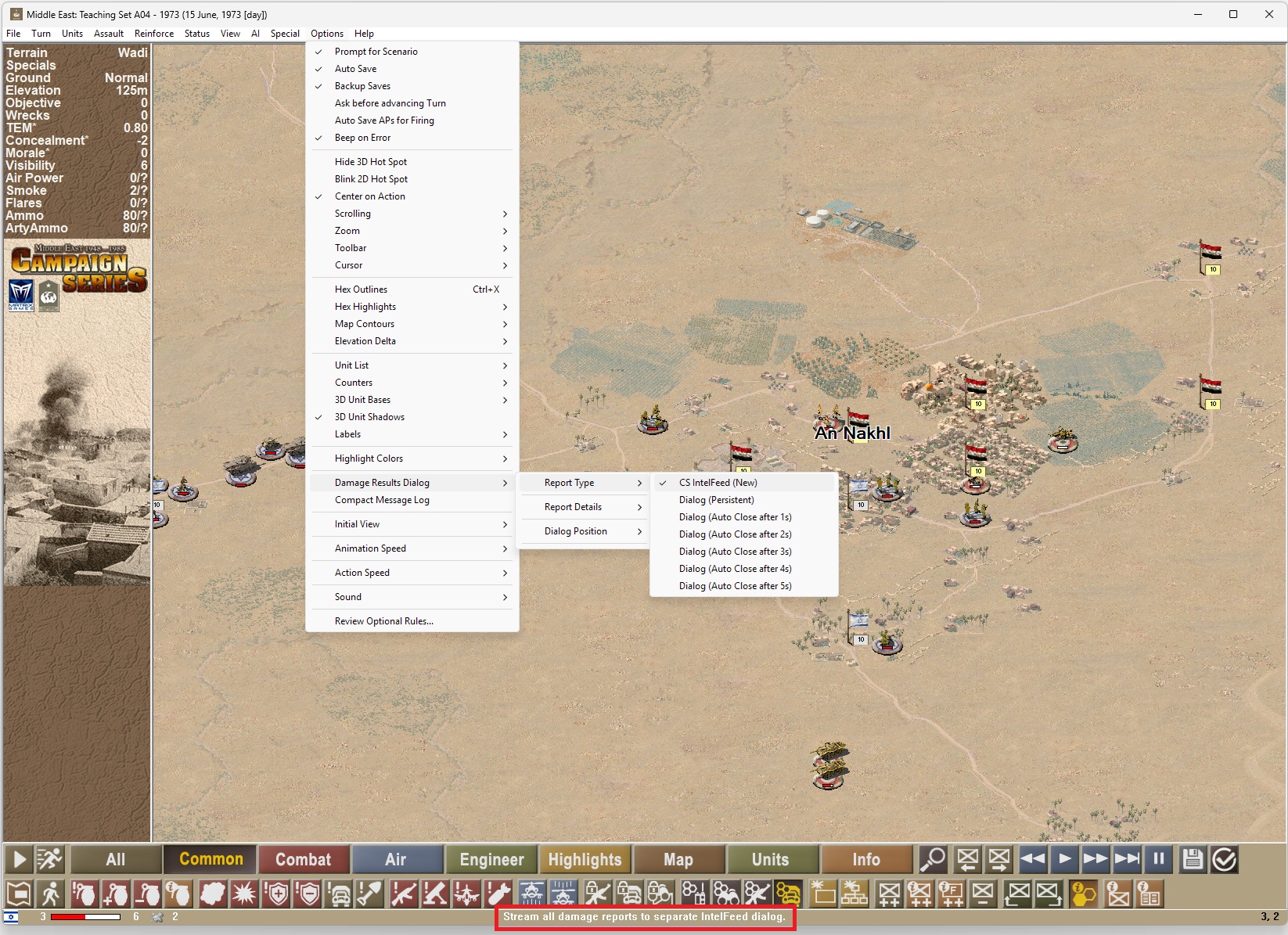The height and width of the screenshot is (935, 1288).
Task: Click the walking soldier movement icon
Action: click(x=51, y=893)
